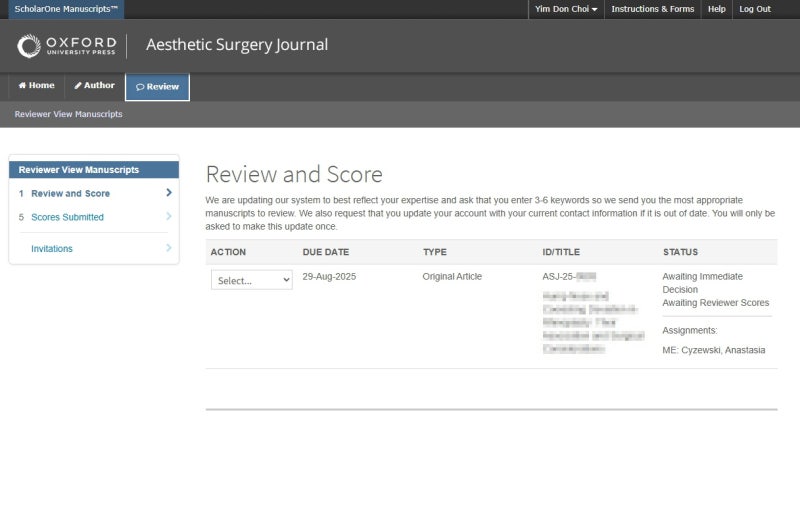Screen dimensions: 800x523
Task: Click the TYPE column header
Action: pyautogui.click(x=435, y=252)
